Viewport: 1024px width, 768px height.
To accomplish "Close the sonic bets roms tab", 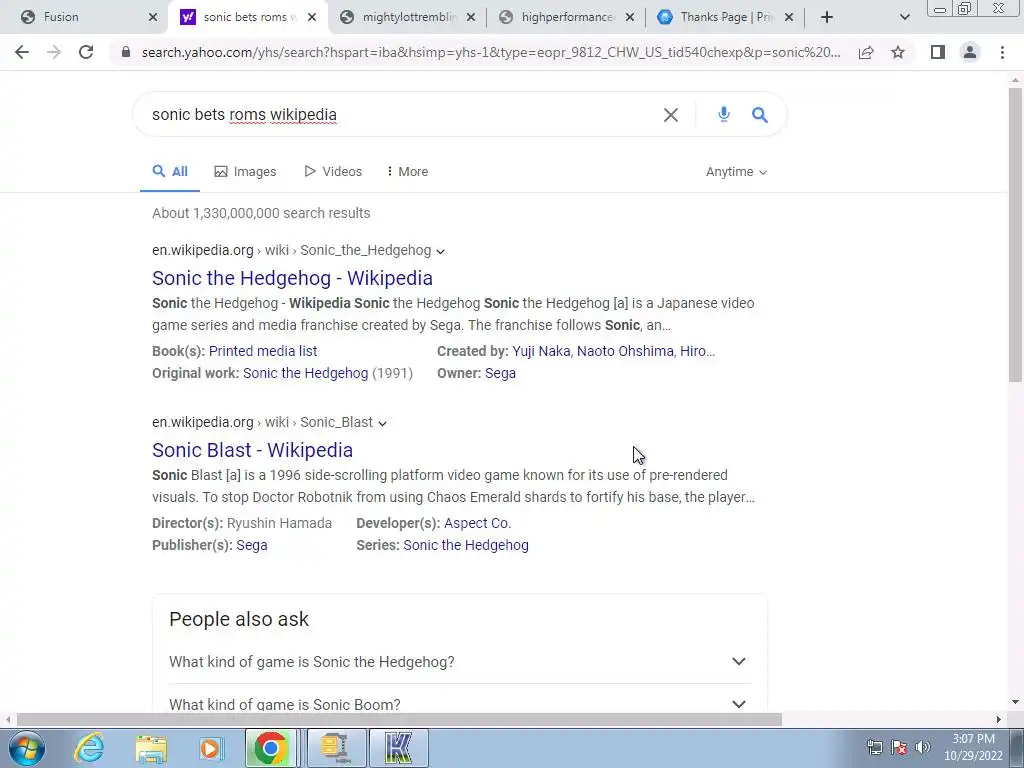I will [x=312, y=17].
